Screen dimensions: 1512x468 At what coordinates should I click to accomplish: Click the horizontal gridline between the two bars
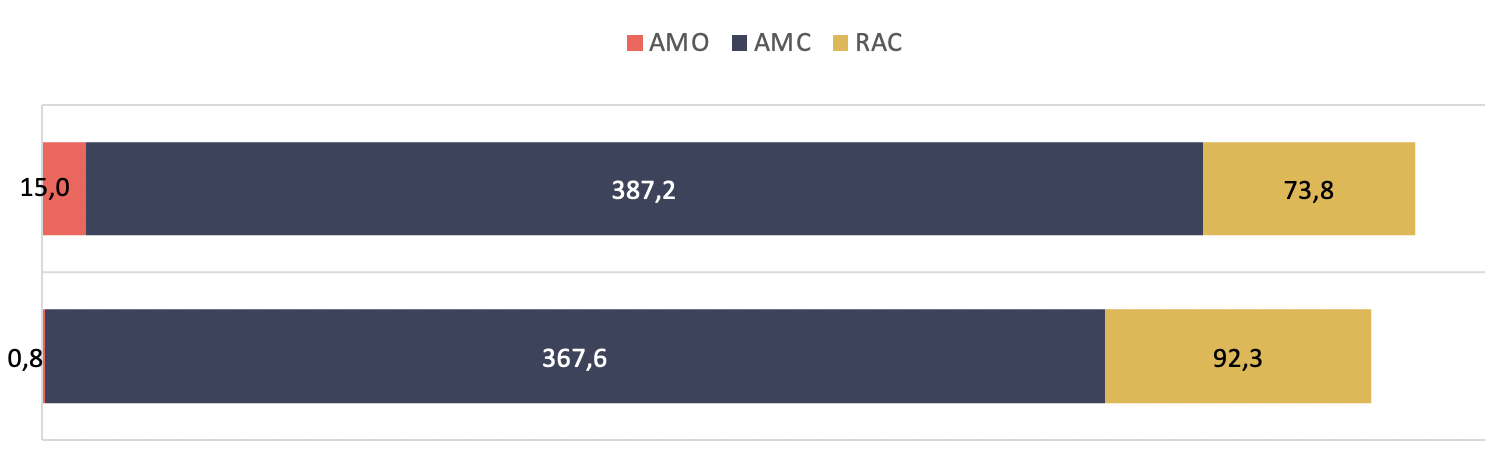pyautogui.click(x=760, y=272)
